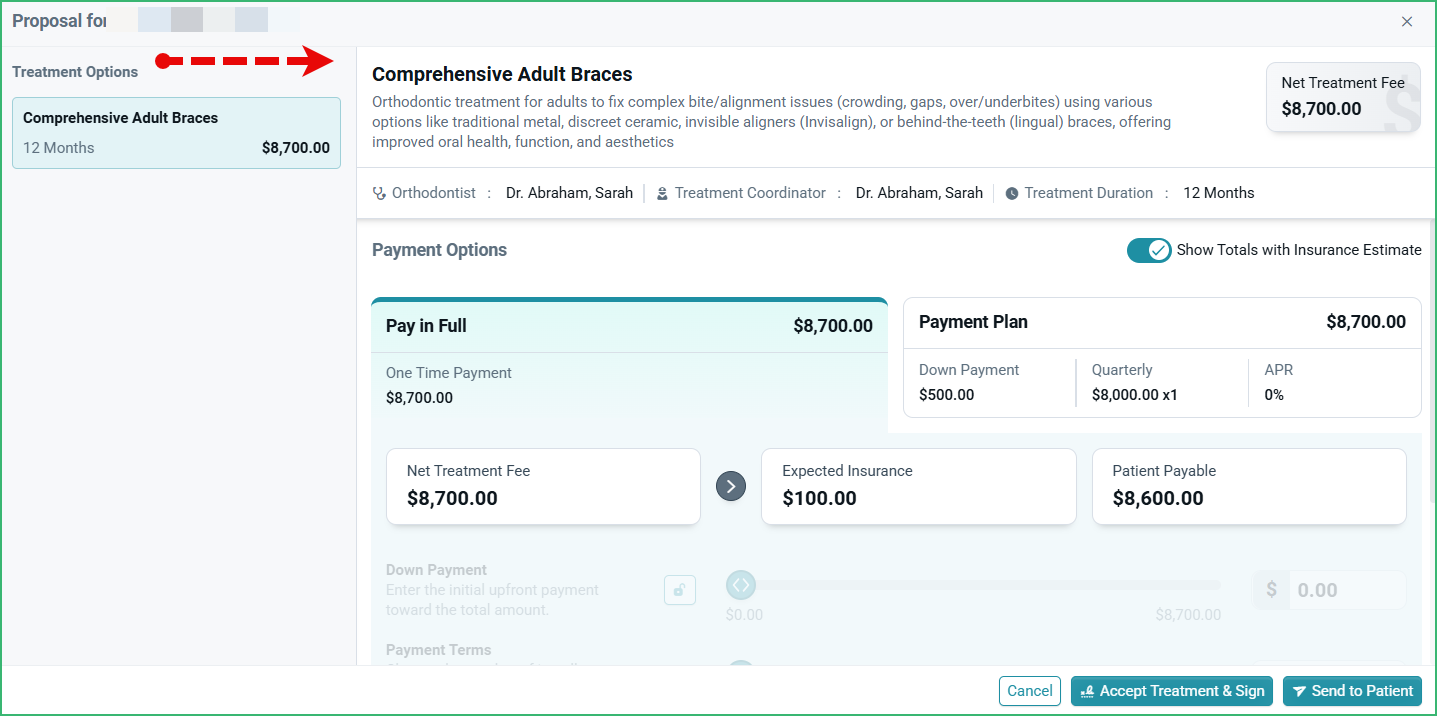Click the paper plane icon on Send to Patient
The image size is (1437, 716).
point(1299,691)
